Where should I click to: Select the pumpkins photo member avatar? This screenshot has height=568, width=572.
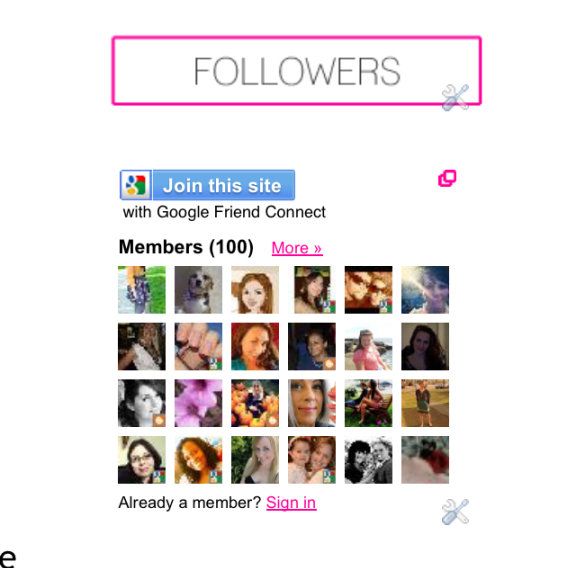(255, 403)
